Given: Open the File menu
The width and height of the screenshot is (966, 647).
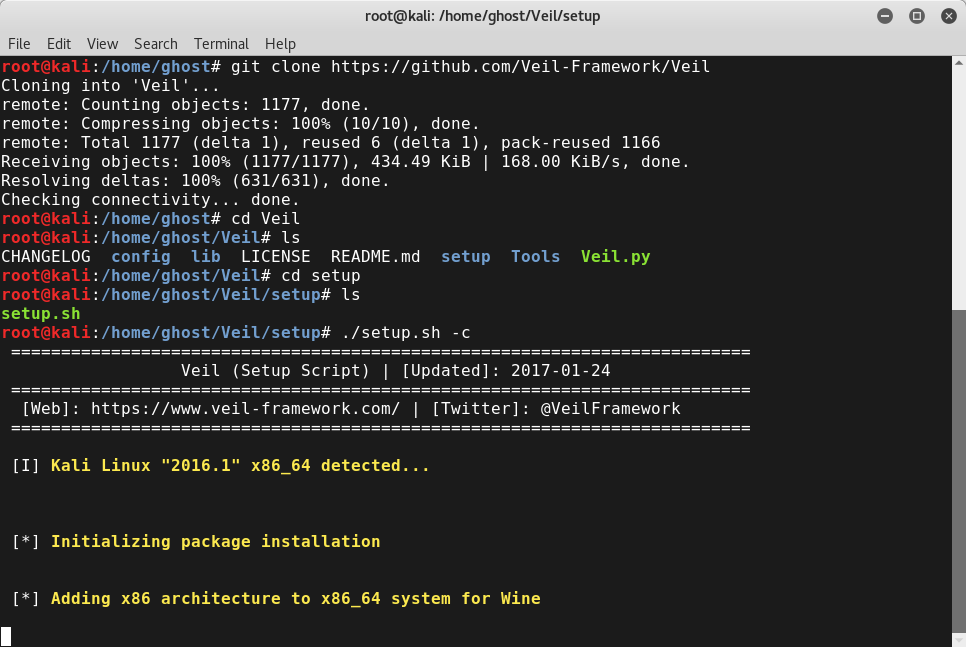Looking at the screenshot, I should tap(18, 44).
